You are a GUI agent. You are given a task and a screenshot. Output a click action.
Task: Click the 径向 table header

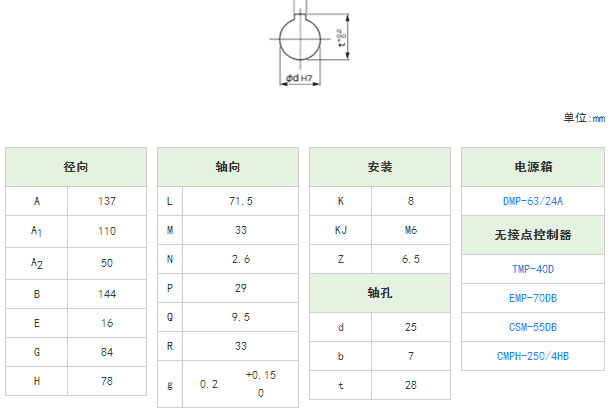(x=76, y=167)
